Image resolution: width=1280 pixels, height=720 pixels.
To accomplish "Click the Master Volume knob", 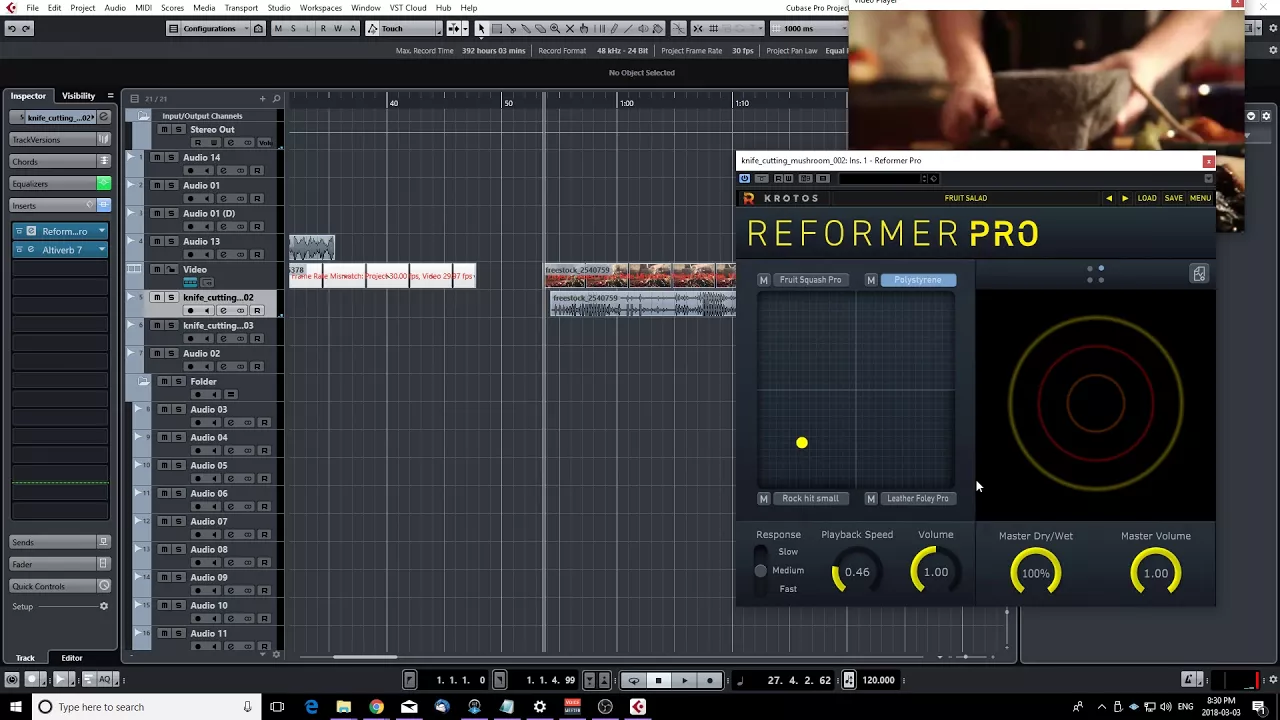I will point(1155,573).
